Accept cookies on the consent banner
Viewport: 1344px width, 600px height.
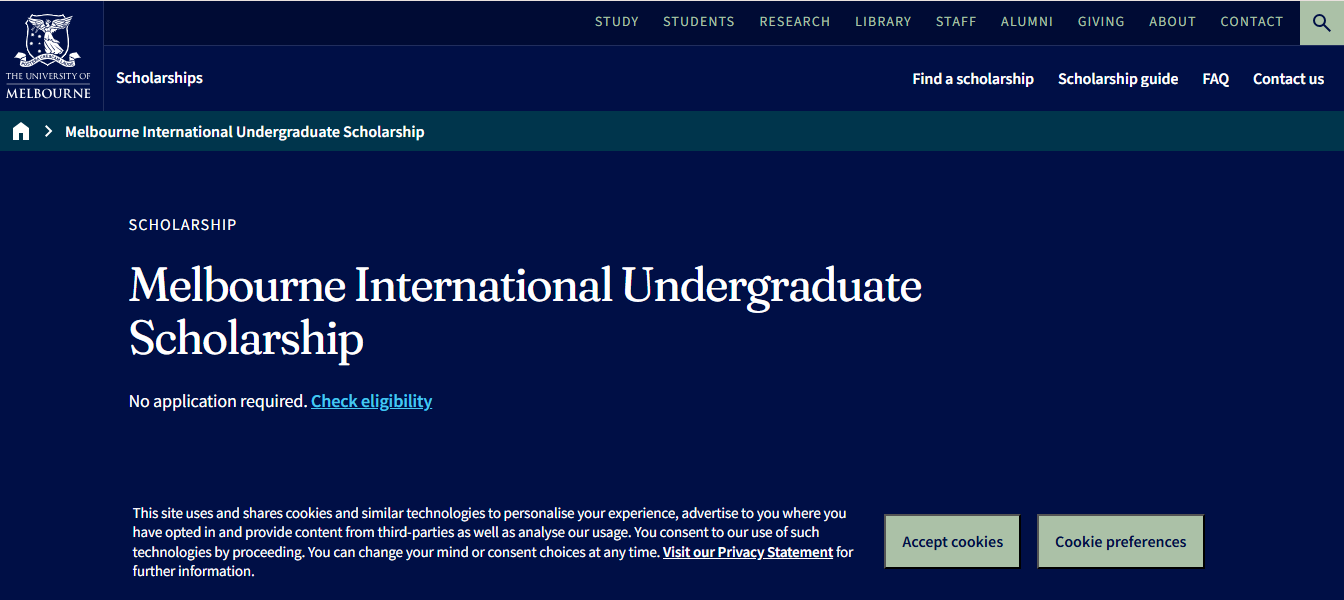(x=951, y=541)
